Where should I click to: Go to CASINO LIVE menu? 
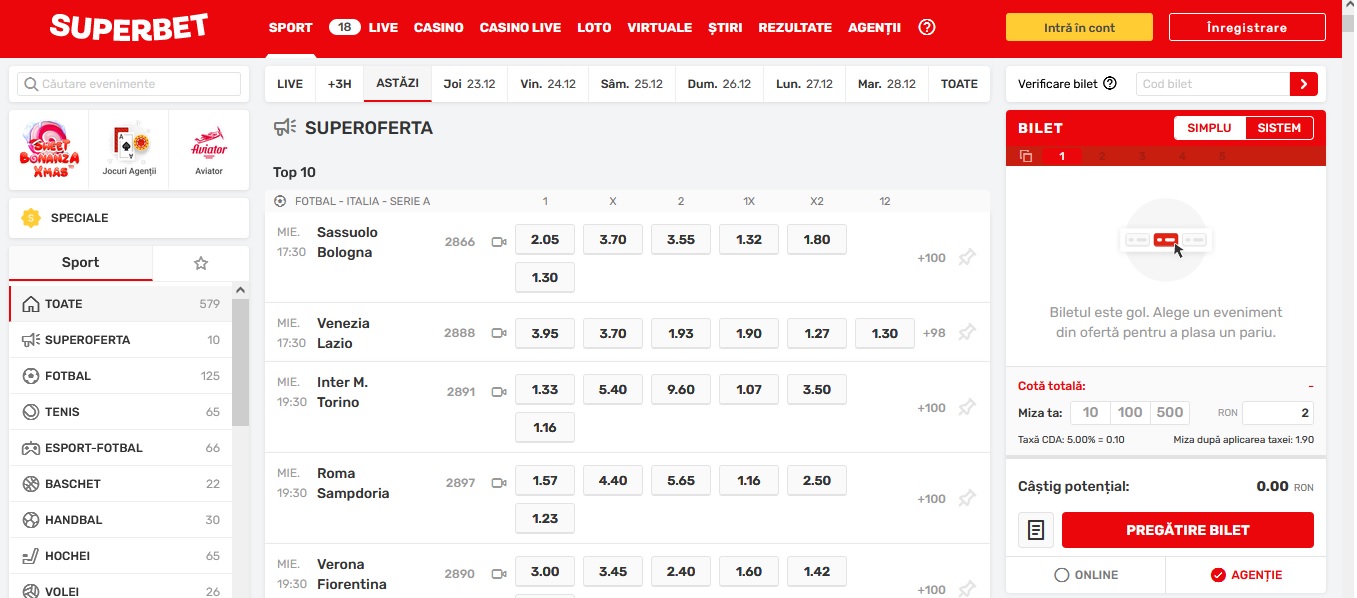[520, 28]
